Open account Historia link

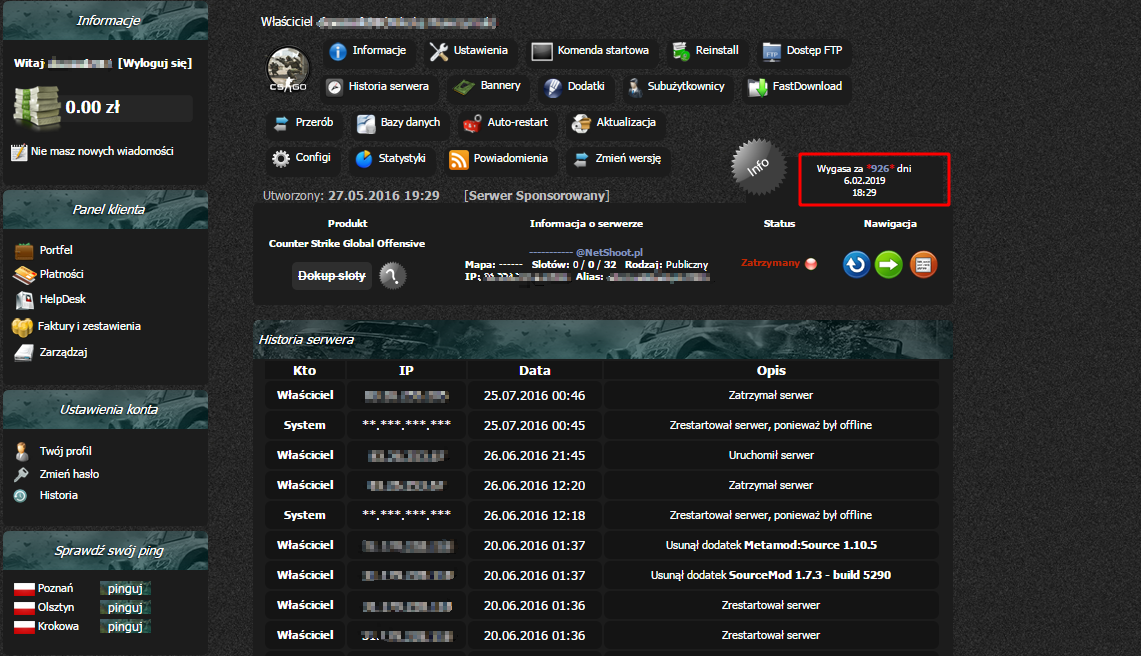[x=58, y=495]
